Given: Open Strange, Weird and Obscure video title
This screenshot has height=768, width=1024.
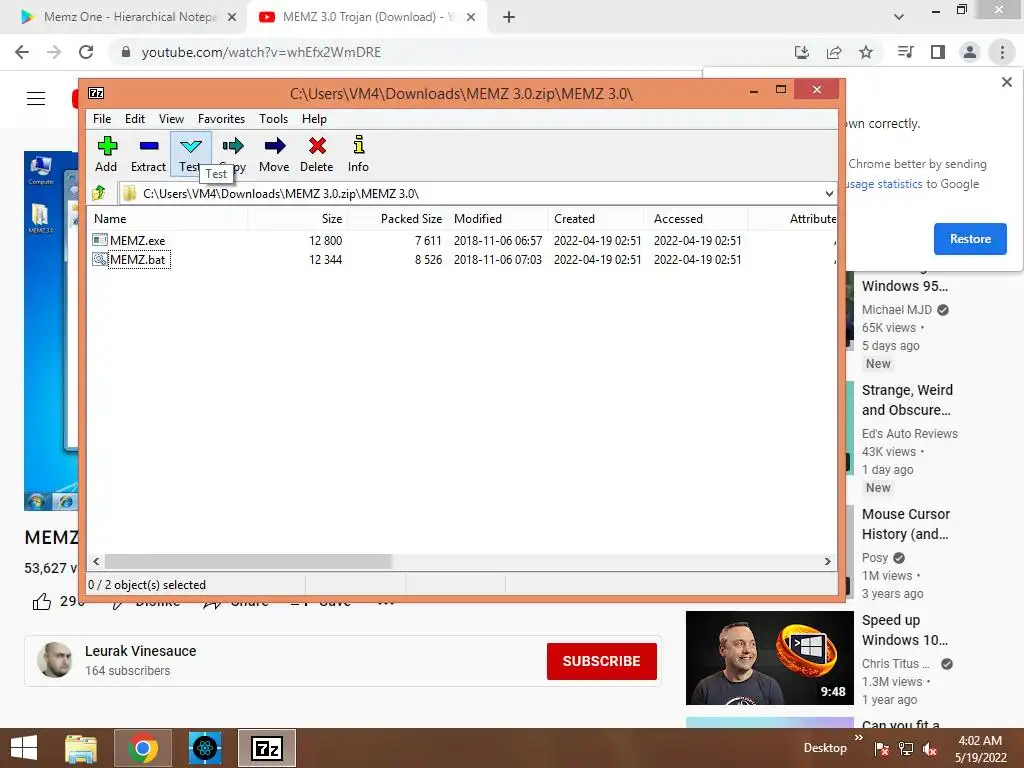Looking at the screenshot, I should 907,400.
